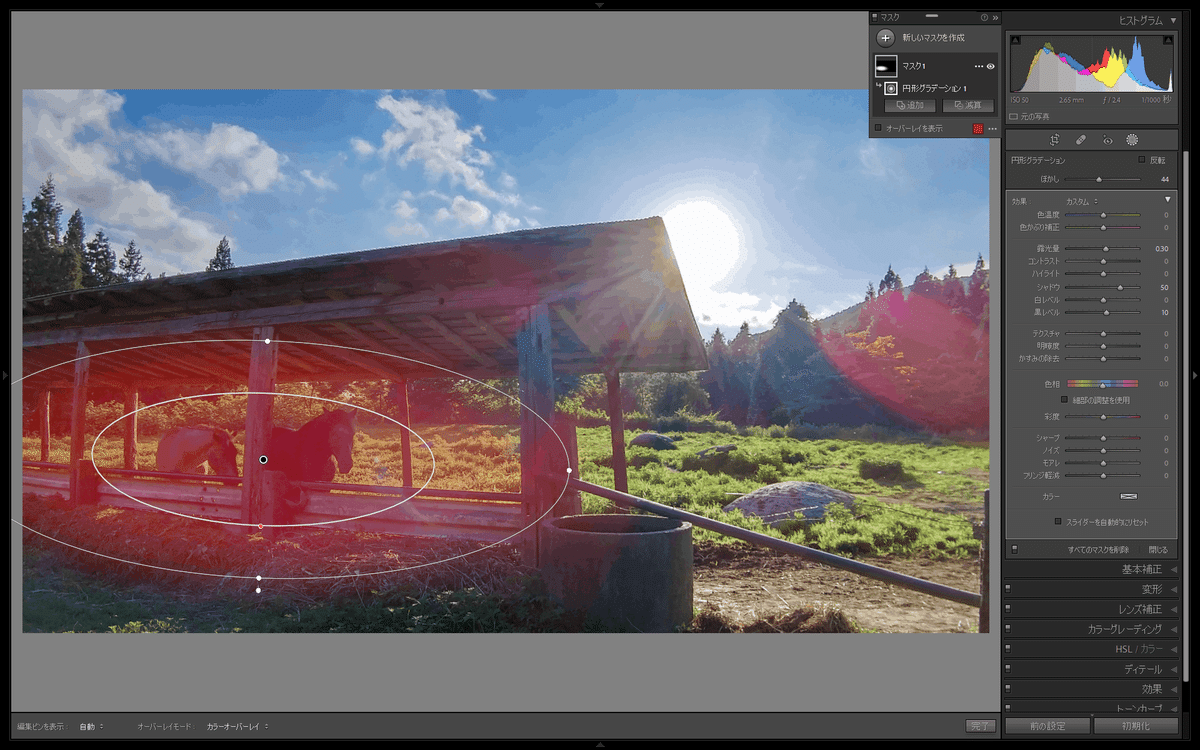1200x750 pixels.
Task: Toggle 変形 panel on/off switch
Action: click(x=1008, y=589)
